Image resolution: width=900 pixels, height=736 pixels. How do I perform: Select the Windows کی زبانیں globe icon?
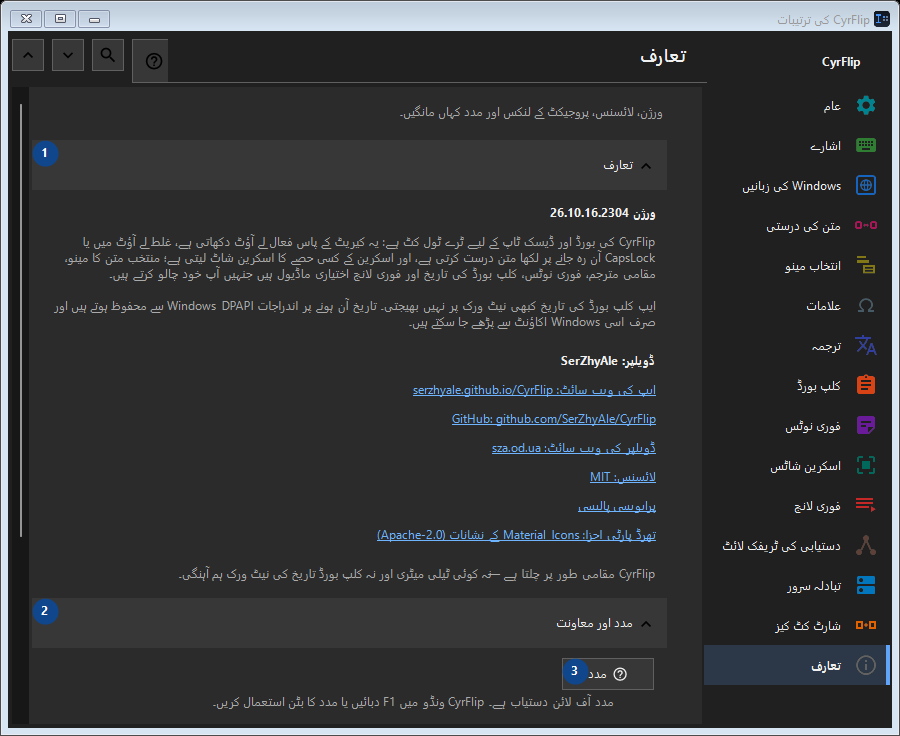point(866,185)
